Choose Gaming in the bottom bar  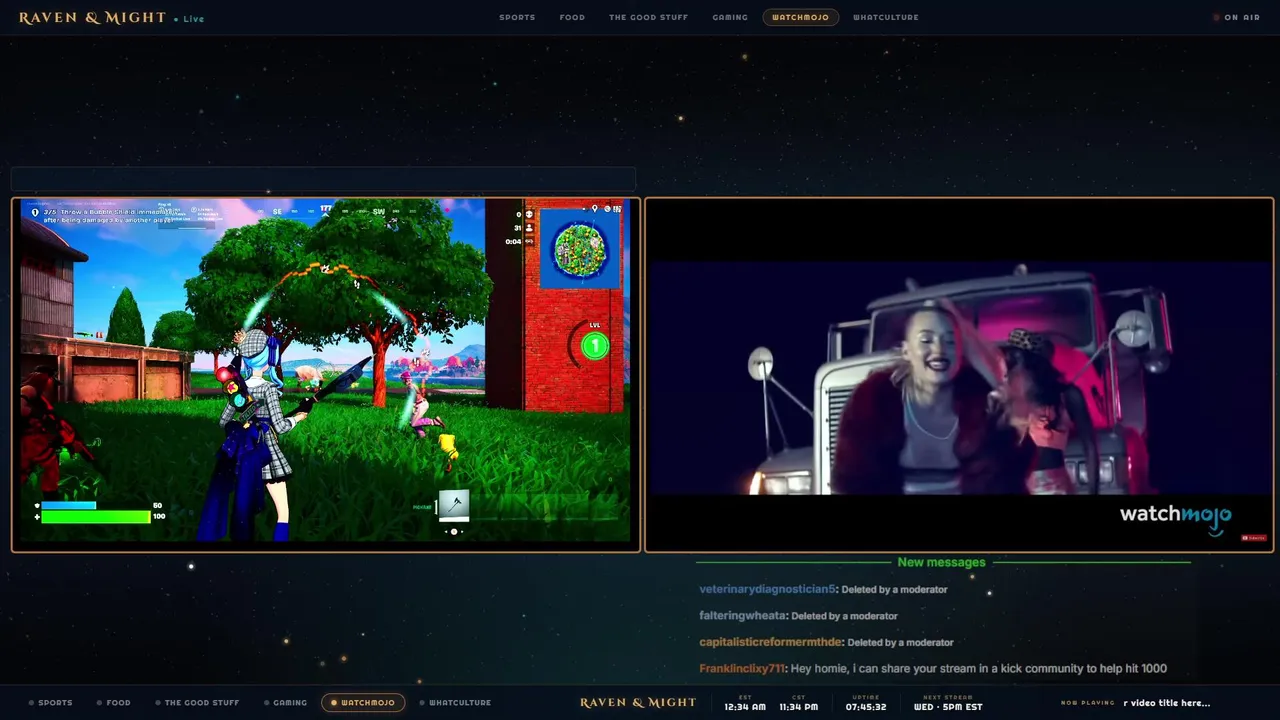[285, 703]
